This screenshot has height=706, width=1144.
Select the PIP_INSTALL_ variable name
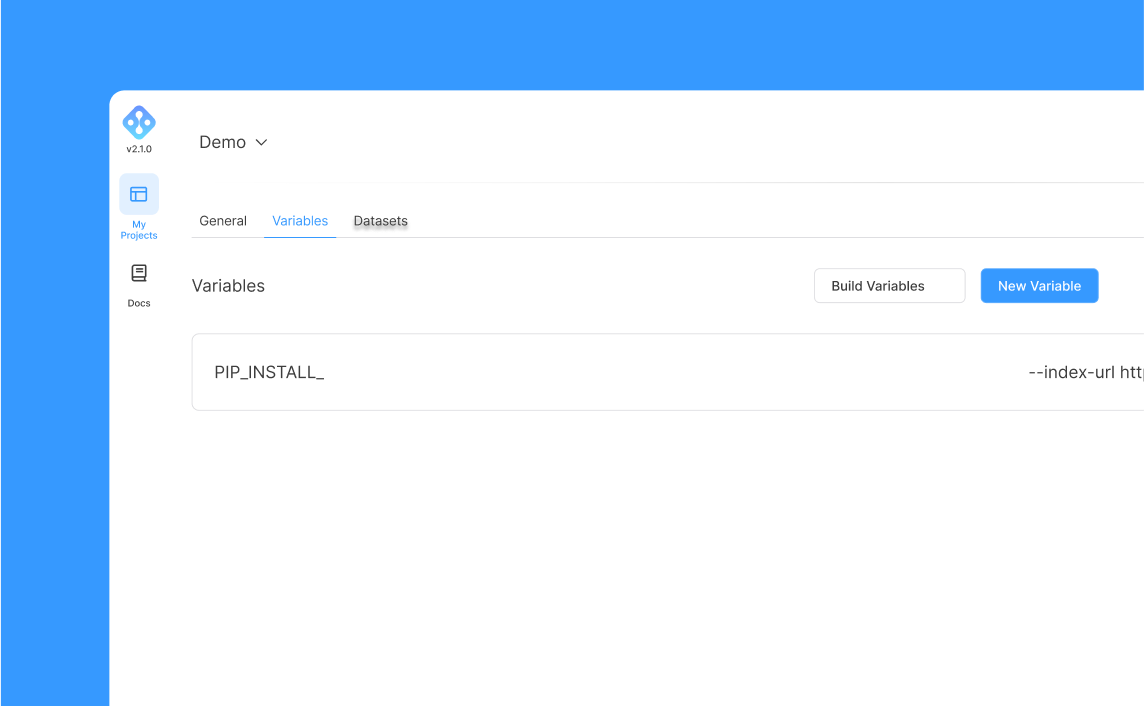coord(269,373)
